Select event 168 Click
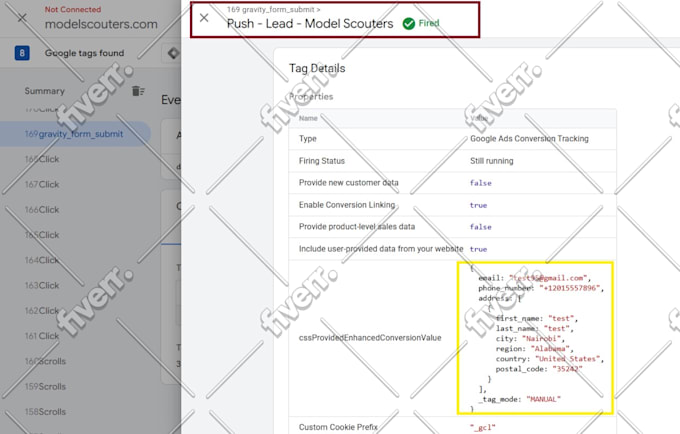Viewport: 680px width, 434px height. click(x=42, y=159)
